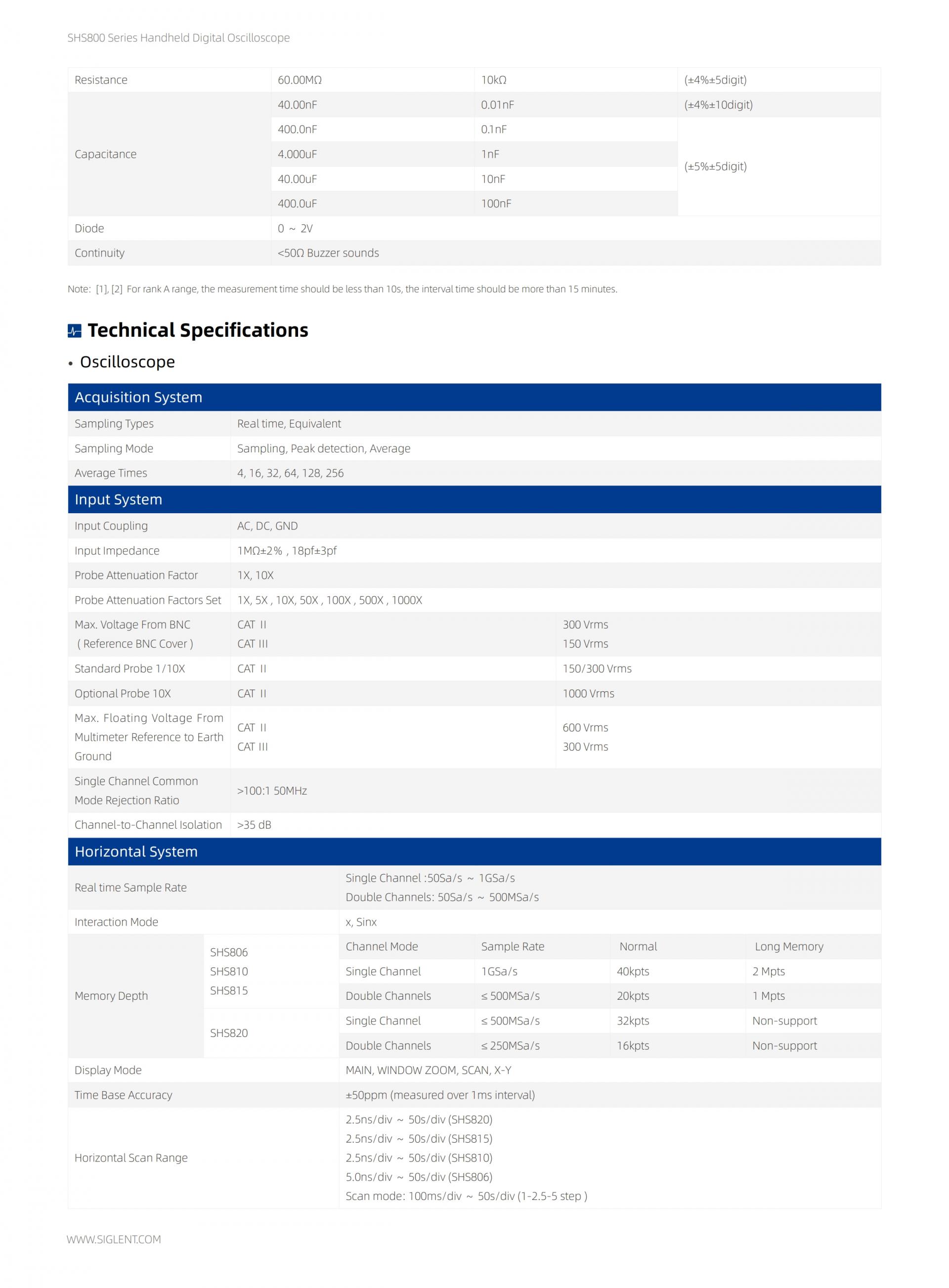Click the SHS800 Series page header text
Viewport: 949px width, 1288px height.
coord(178,38)
